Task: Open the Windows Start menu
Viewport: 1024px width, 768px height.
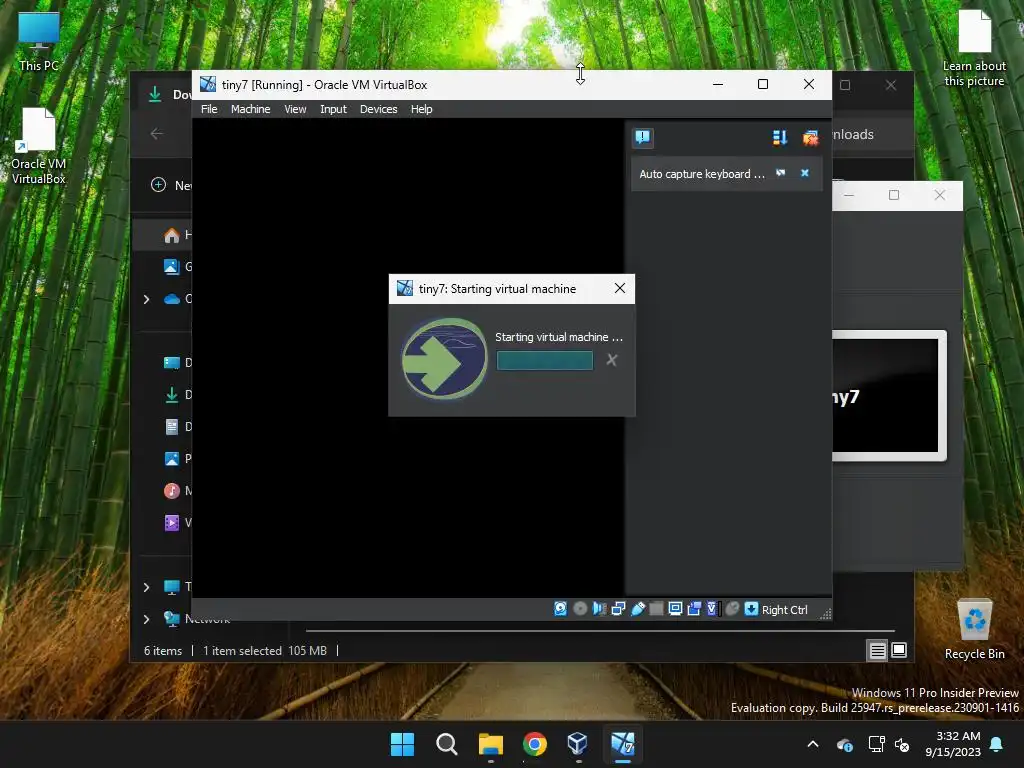Action: click(x=402, y=744)
